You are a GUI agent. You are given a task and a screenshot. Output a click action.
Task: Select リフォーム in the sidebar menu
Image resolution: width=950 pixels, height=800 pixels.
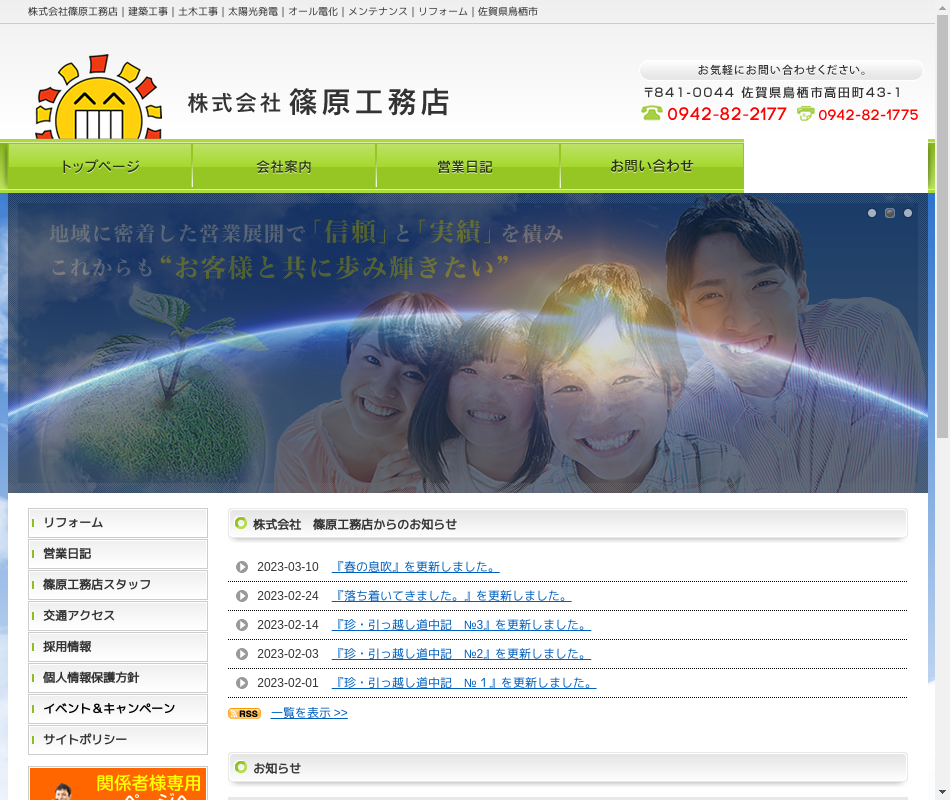[x=118, y=523]
